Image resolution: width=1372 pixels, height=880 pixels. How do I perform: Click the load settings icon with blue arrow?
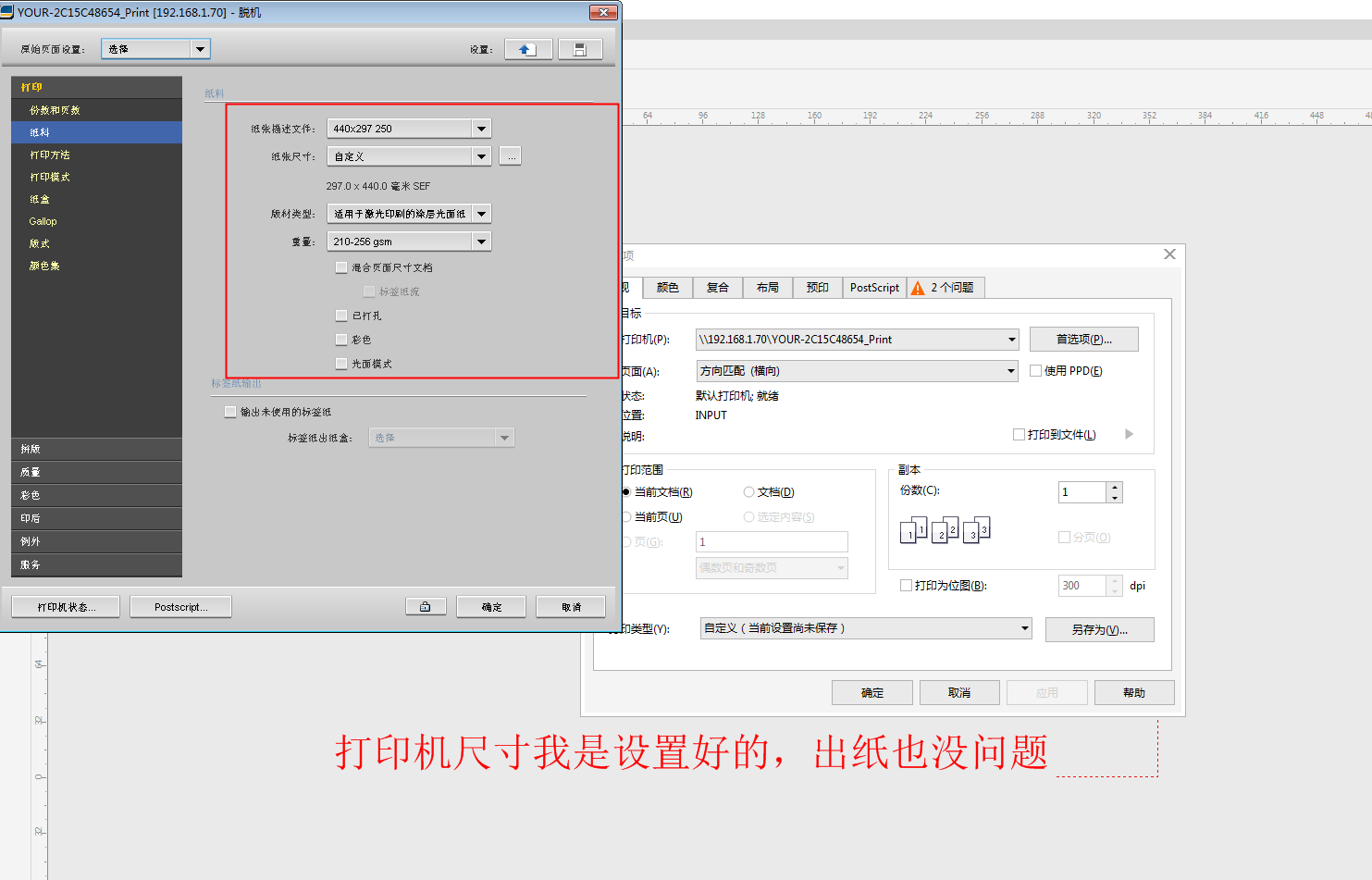[x=528, y=49]
